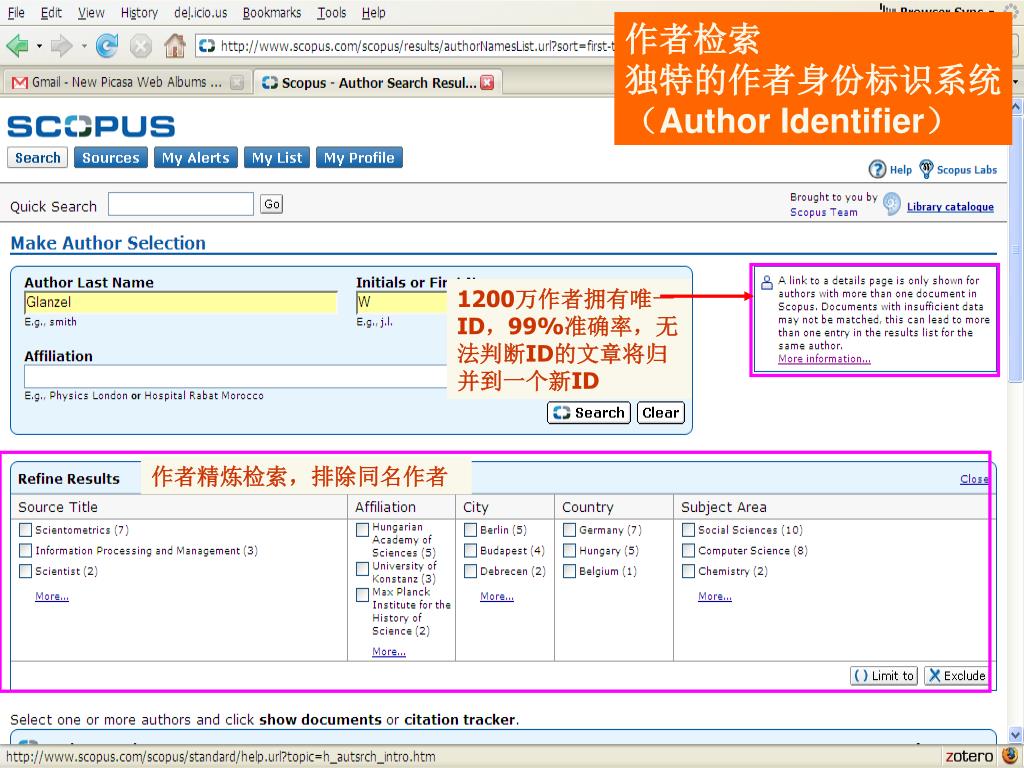Check the Scientometrics (7) source box
This screenshot has width=1024, height=768.
tap(25, 530)
